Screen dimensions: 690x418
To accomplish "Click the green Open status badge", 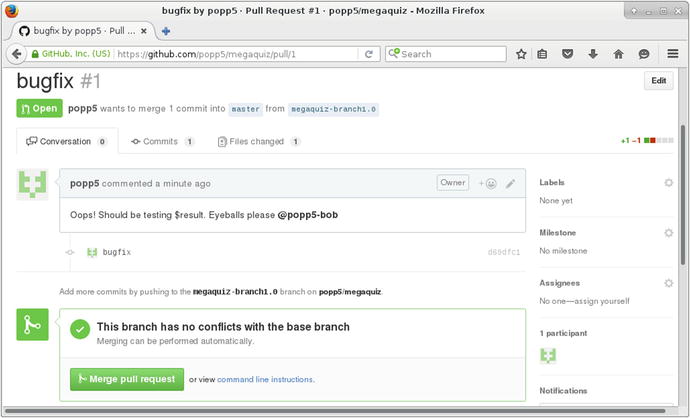I will (40, 108).
